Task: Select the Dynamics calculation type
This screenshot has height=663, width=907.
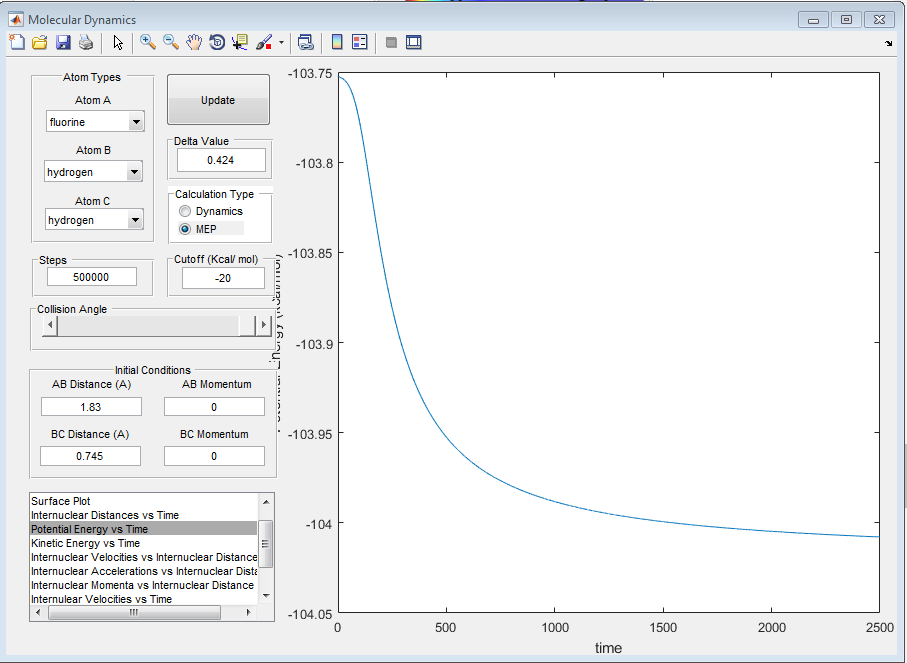Action: tap(185, 211)
